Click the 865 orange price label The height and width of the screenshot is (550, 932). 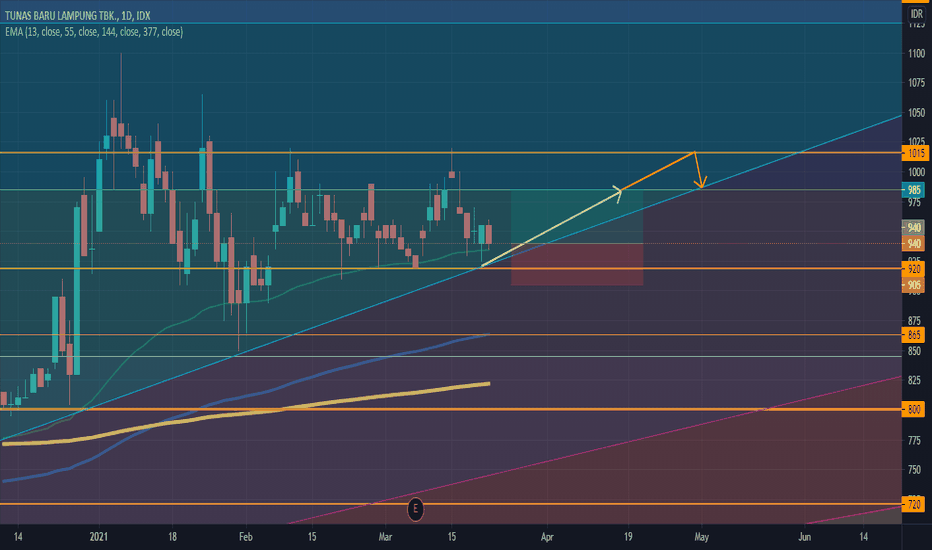pos(914,335)
